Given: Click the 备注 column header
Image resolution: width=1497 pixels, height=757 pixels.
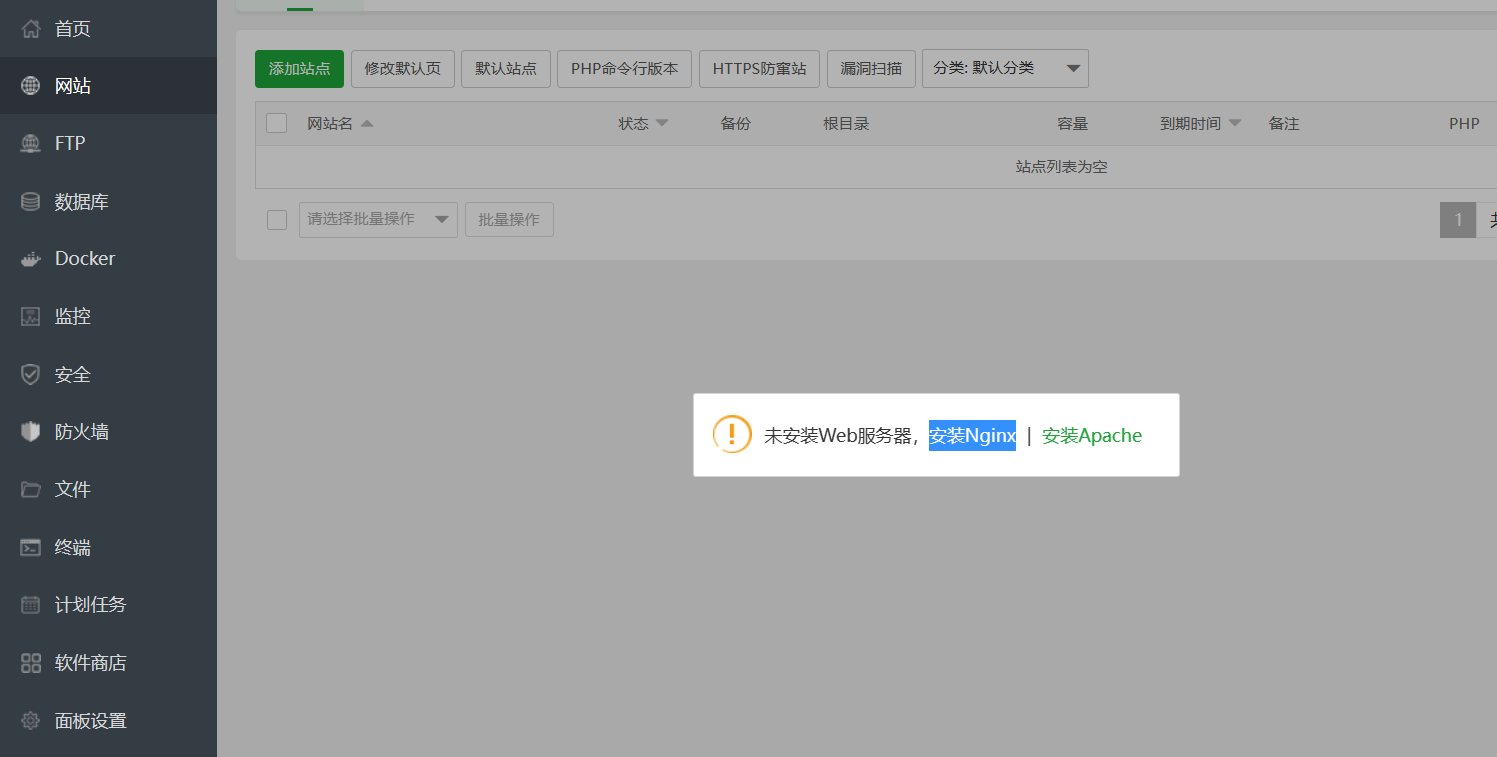Looking at the screenshot, I should click(1284, 123).
